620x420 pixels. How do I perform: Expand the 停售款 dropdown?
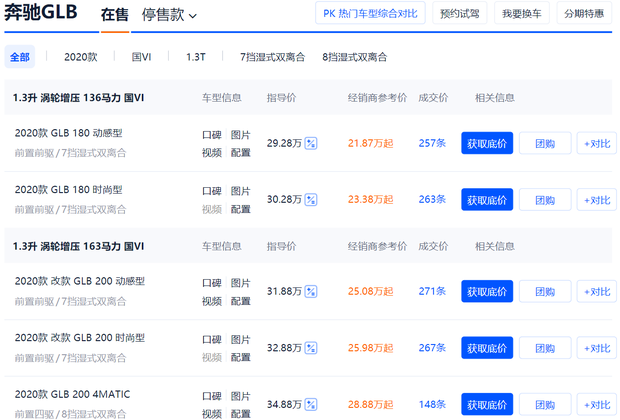[169, 15]
